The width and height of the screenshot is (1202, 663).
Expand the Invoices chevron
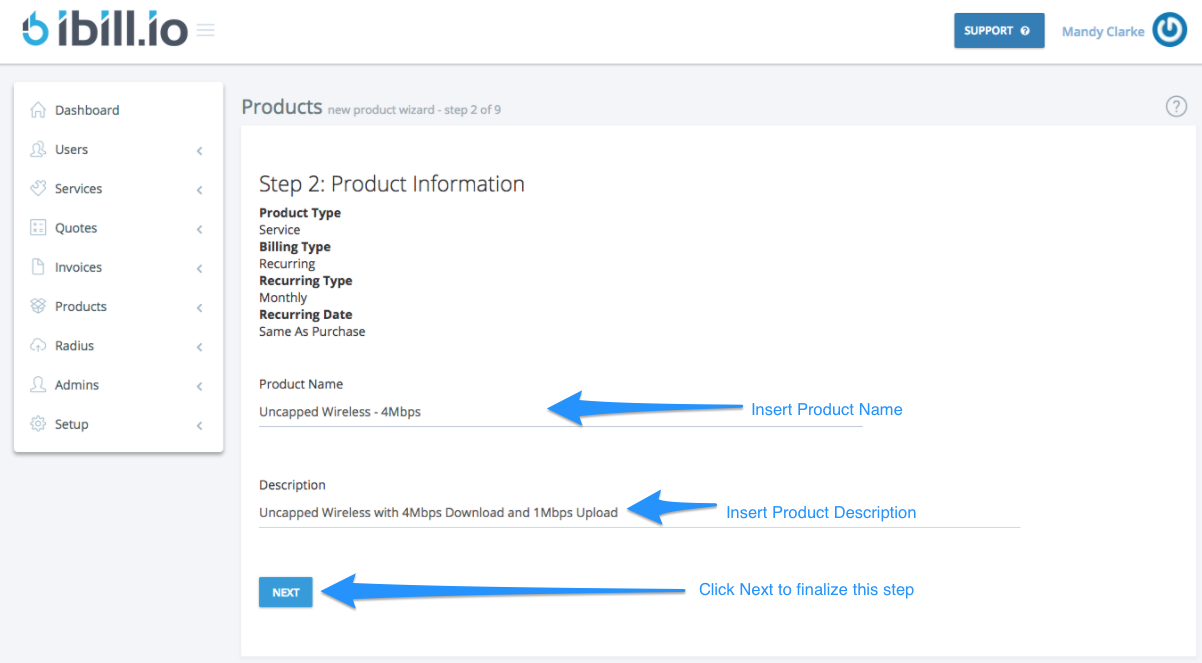pos(200,269)
